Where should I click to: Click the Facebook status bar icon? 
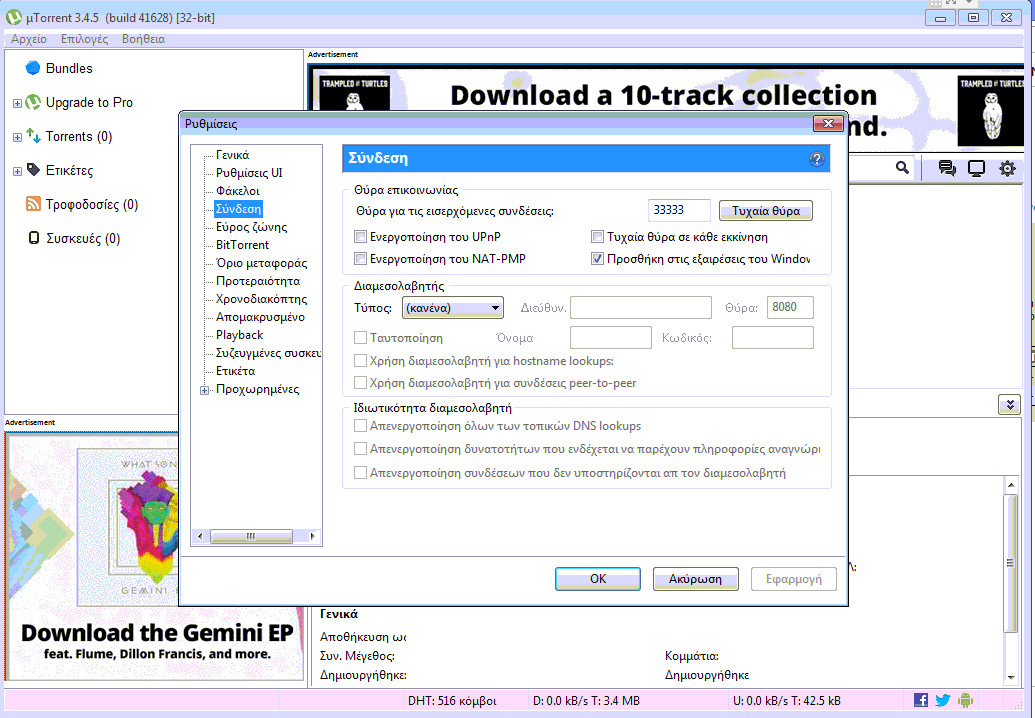[x=921, y=700]
